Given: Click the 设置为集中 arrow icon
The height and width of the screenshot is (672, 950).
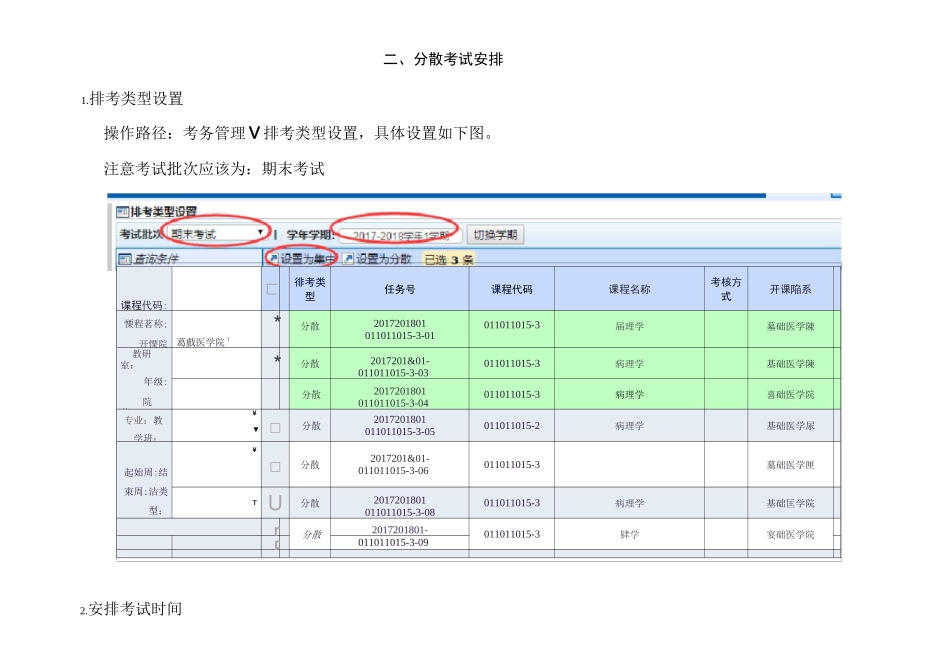Looking at the screenshot, I should point(272,259).
